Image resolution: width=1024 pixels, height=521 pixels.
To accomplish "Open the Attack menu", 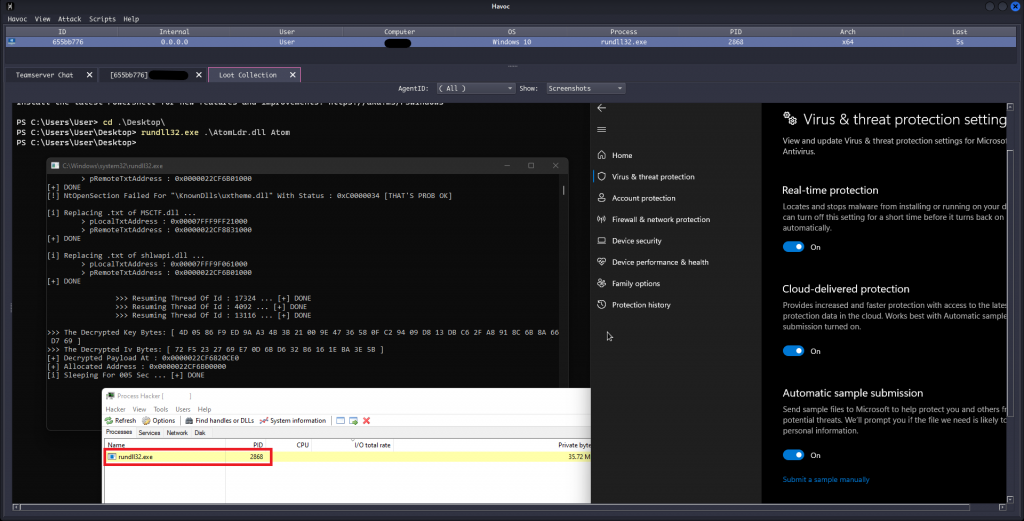I will (x=69, y=19).
